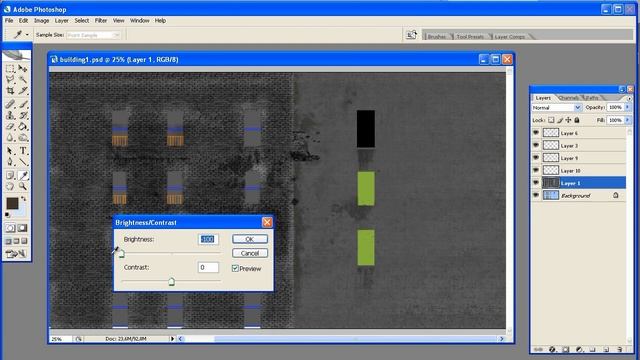Hide Layer 3 with its eye icon
This screenshot has height=360, width=640.
(536, 145)
